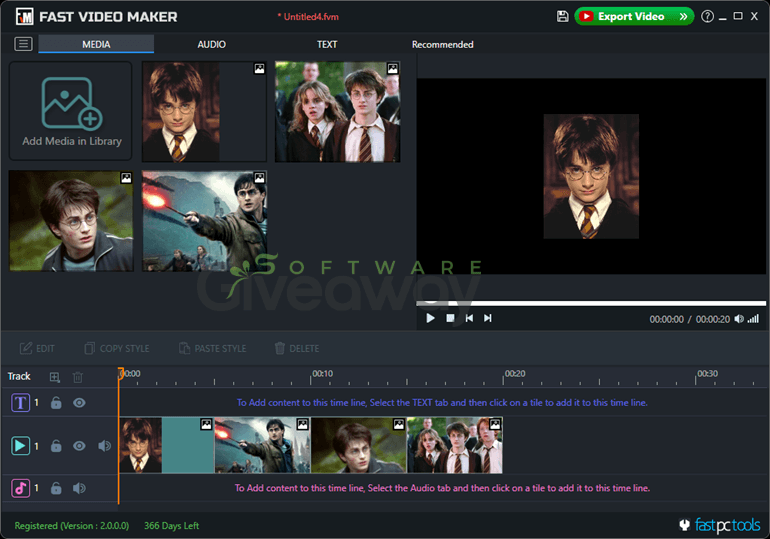Select the Video track play icon
This screenshot has height=539, width=770.
20,446
